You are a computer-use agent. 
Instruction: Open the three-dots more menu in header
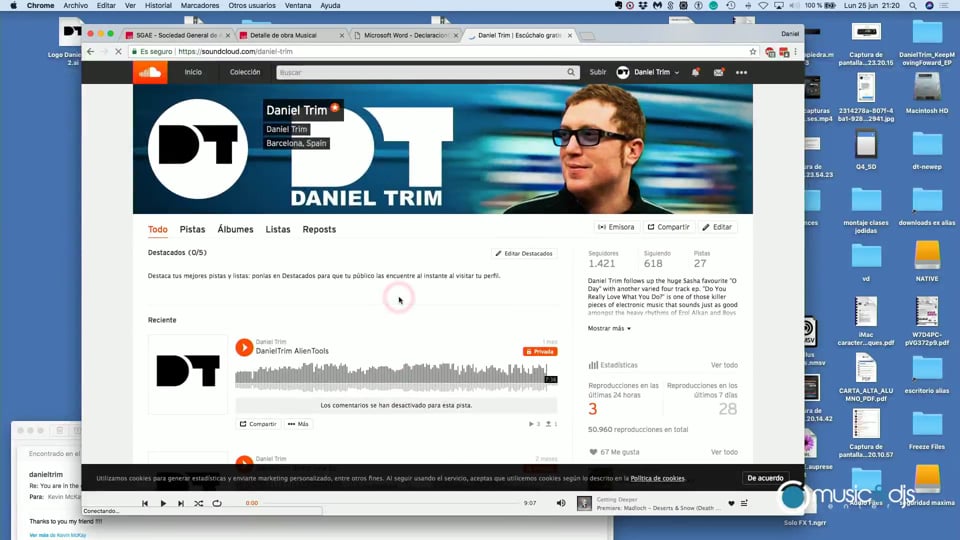click(741, 72)
